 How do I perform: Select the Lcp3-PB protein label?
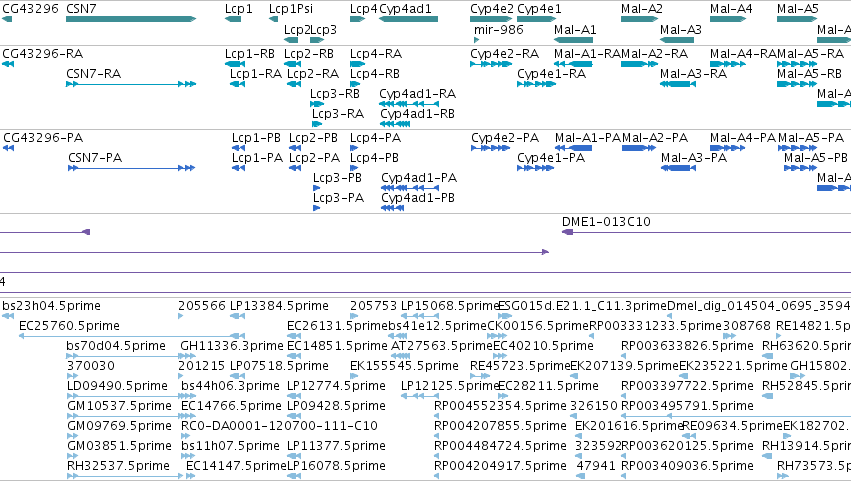tap(338, 178)
